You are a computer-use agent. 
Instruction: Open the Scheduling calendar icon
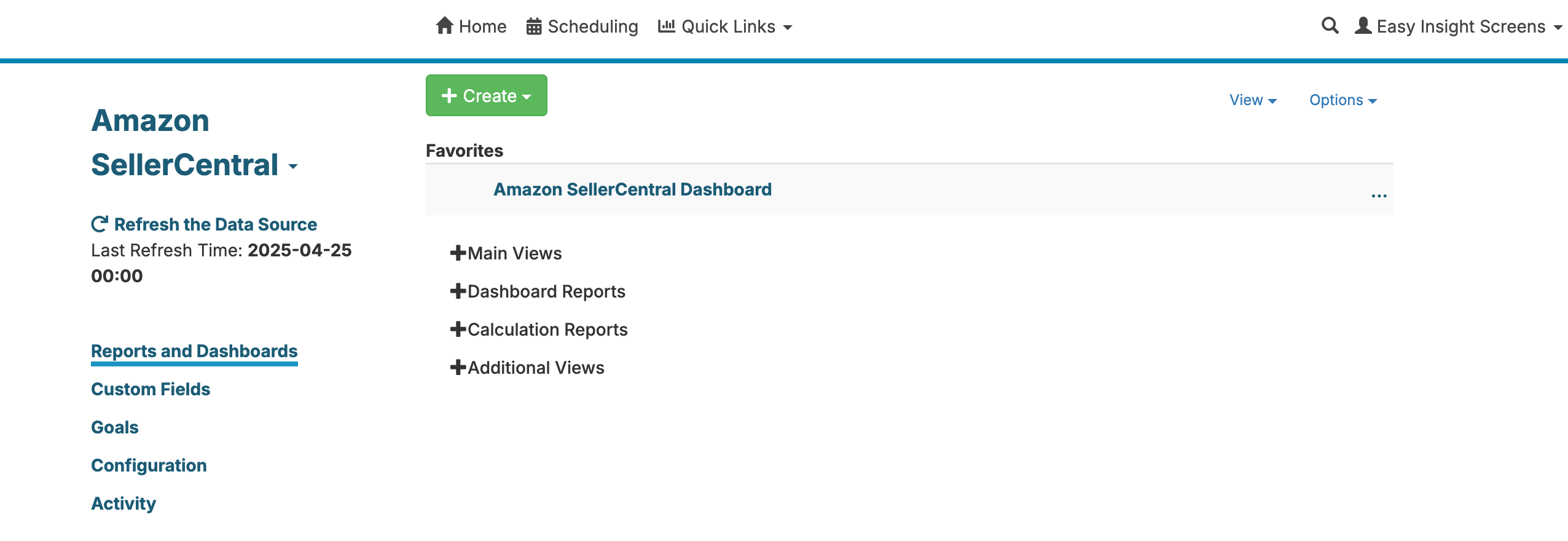pos(534,26)
